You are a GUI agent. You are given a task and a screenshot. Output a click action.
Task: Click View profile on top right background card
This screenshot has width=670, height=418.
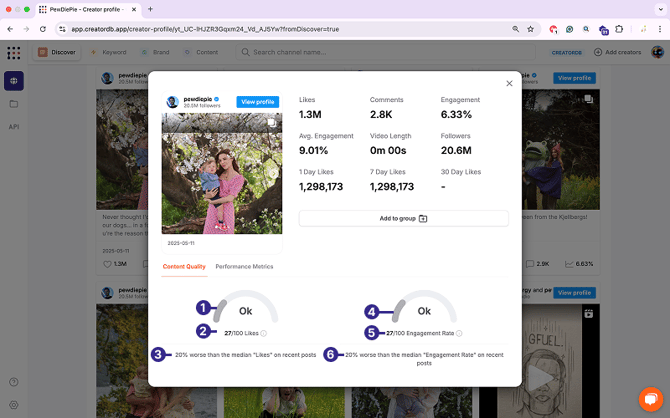[574, 78]
